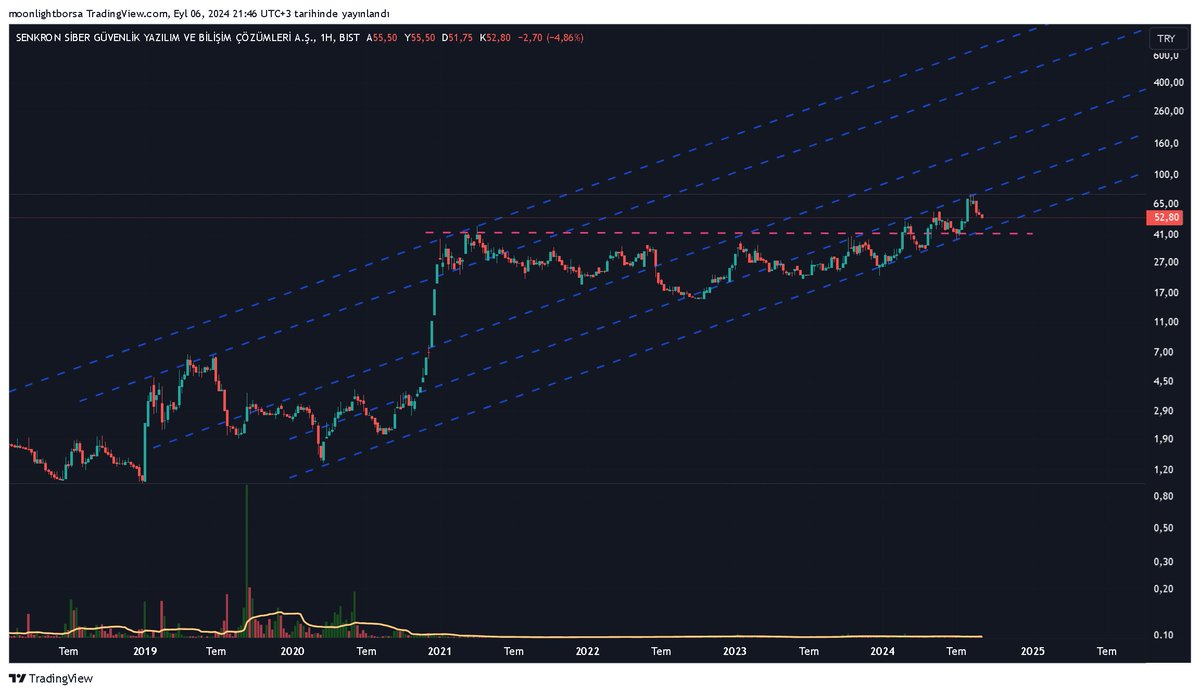Click the 2021 label on time axis

coord(439,651)
